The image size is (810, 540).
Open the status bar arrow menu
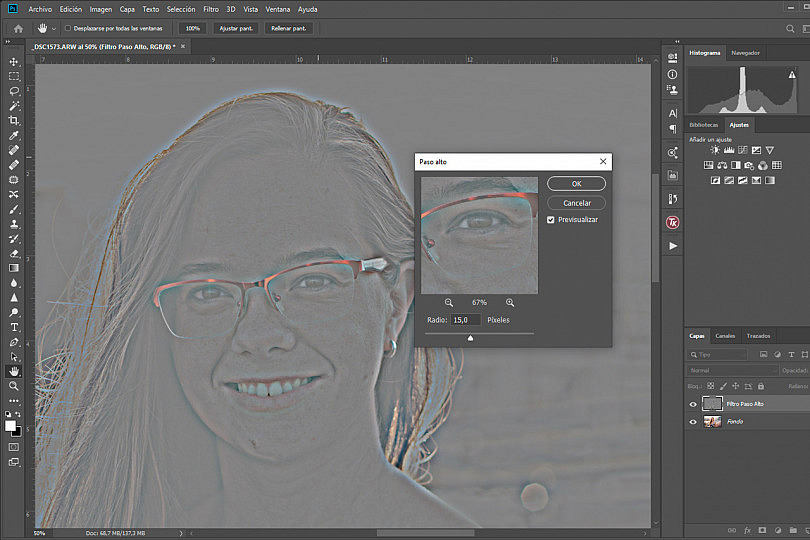(x=181, y=533)
